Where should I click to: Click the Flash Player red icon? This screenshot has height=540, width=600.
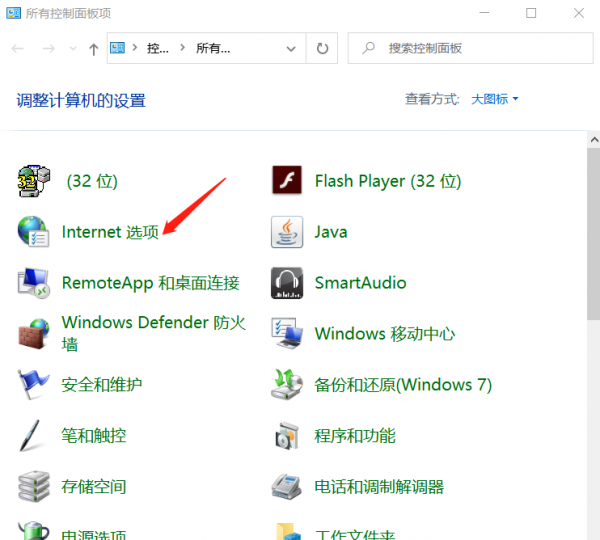pyautogui.click(x=287, y=180)
